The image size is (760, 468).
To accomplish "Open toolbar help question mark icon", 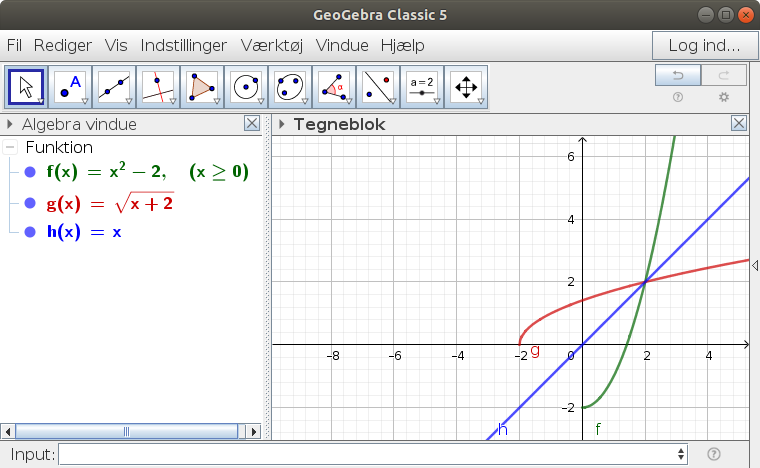I will point(678,97).
